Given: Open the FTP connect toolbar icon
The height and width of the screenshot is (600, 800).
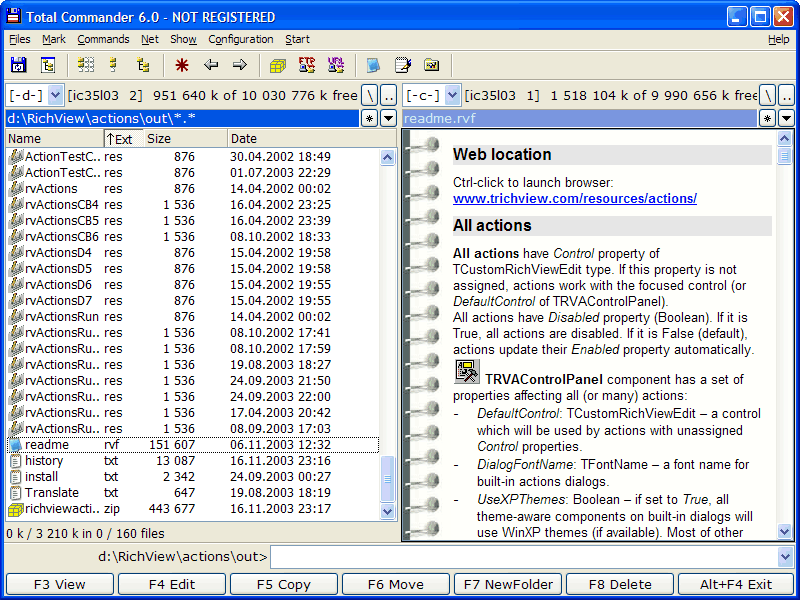Looking at the screenshot, I should (307, 66).
